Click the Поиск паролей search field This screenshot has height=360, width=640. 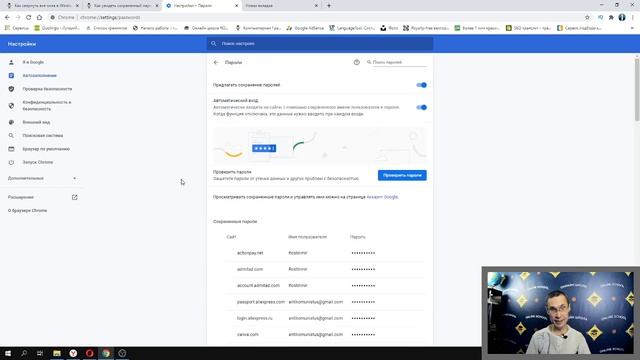pos(396,62)
